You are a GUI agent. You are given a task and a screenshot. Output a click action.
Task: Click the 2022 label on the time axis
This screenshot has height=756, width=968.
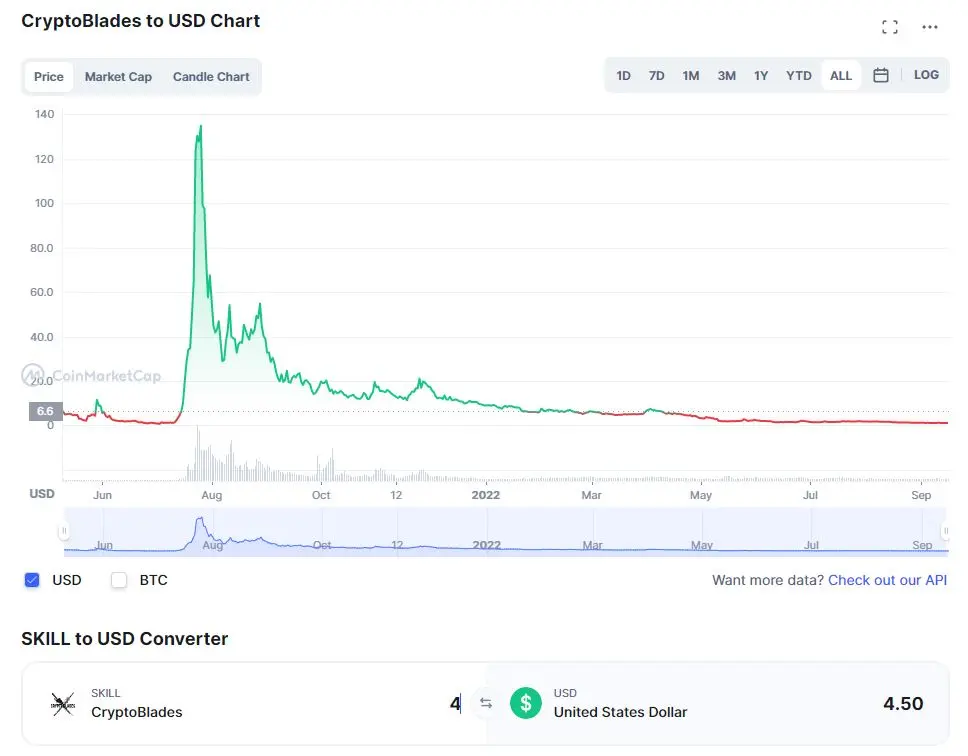point(486,495)
